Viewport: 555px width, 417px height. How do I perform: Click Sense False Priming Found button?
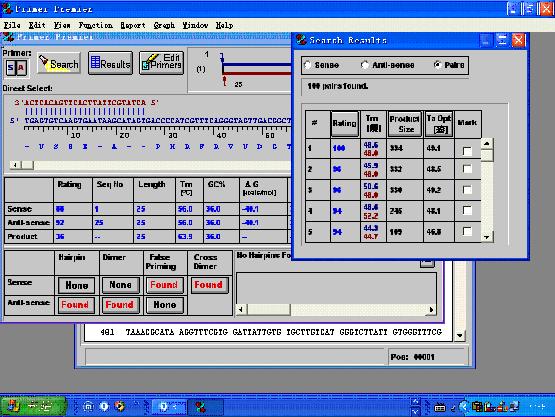pos(164,285)
